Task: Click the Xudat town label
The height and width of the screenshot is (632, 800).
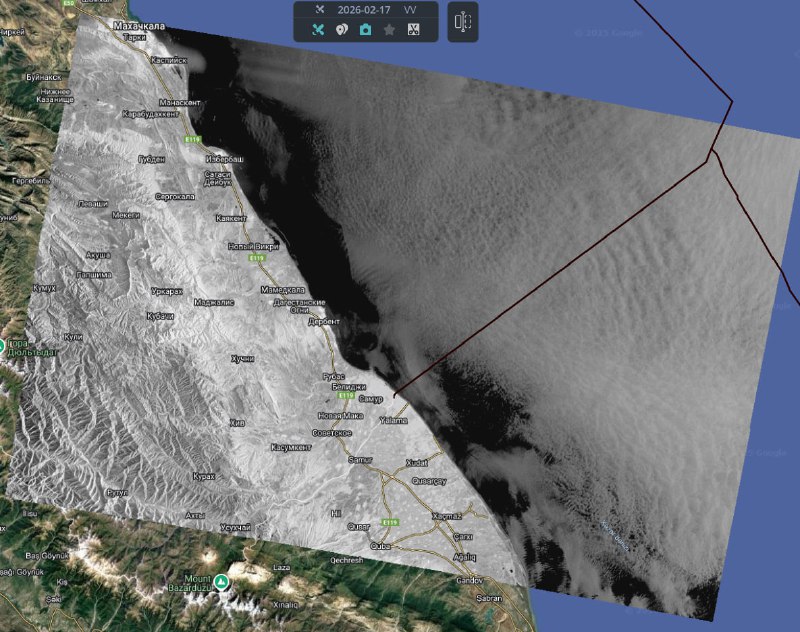Action: tap(416, 463)
